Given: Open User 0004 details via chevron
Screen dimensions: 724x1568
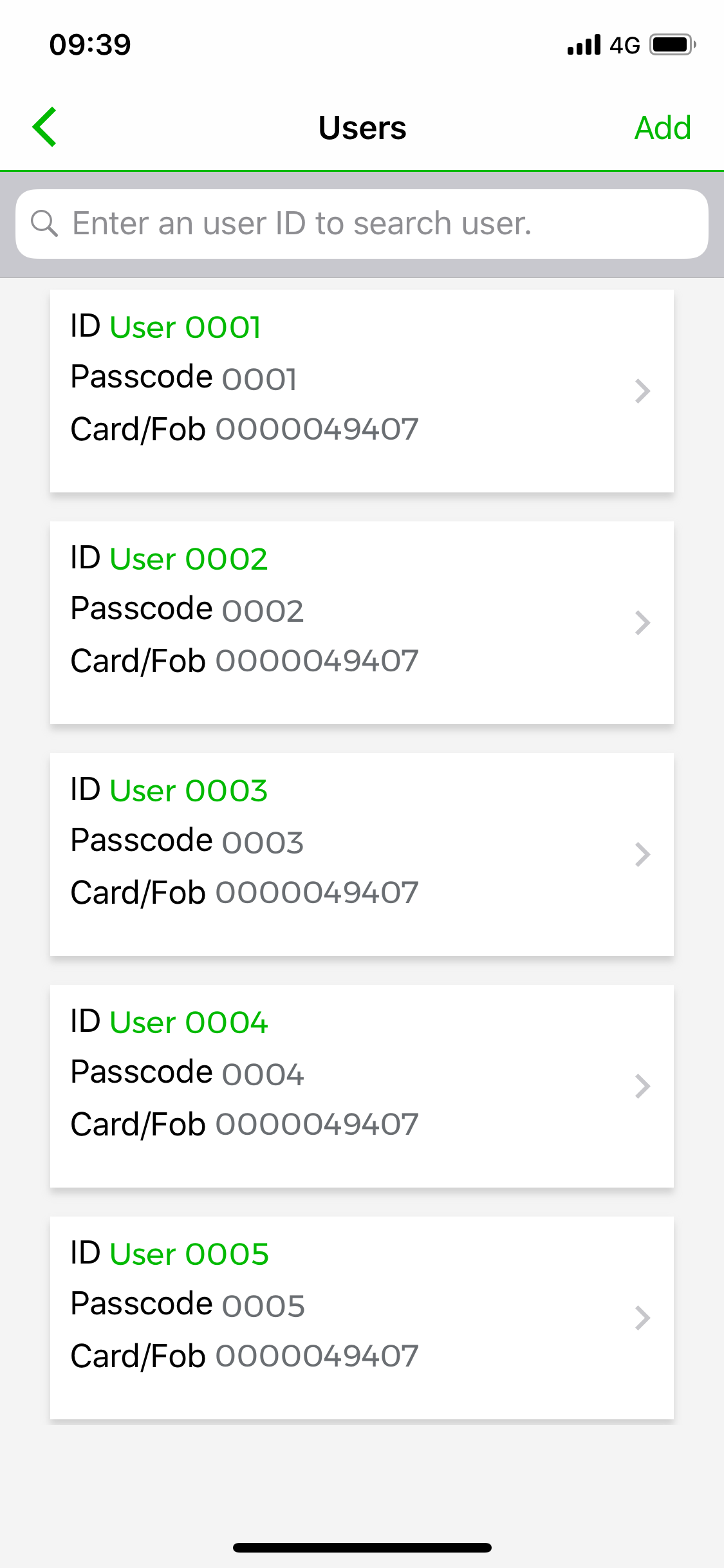Looking at the screenshot, I should (x=642, y=1087).
